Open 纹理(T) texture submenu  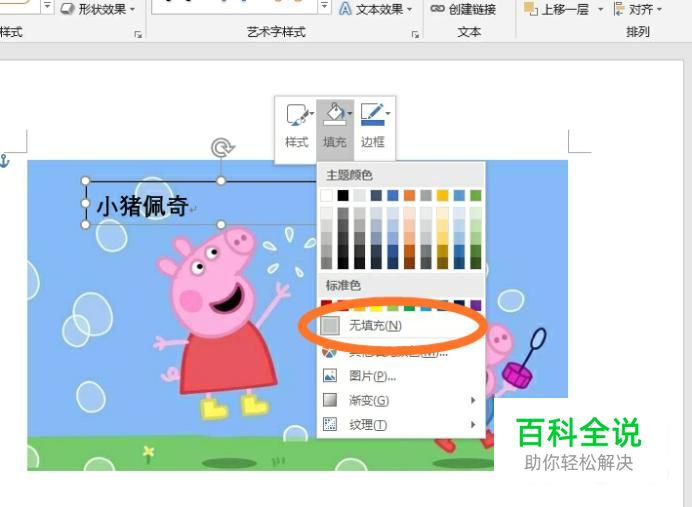coord(401,424)
